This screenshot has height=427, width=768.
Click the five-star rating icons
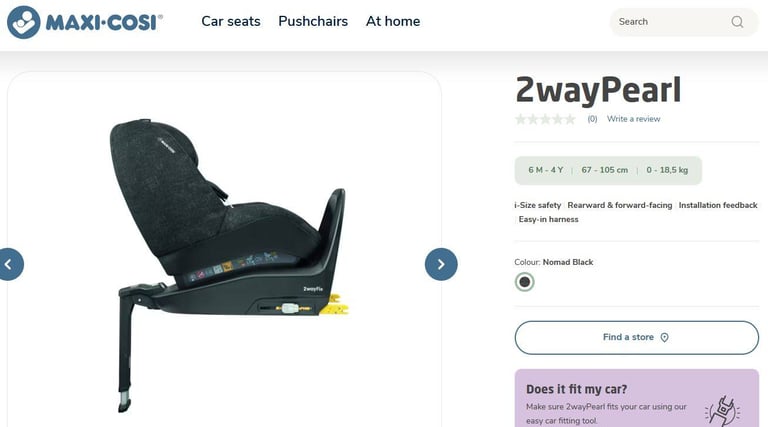(x=545, y=119)
